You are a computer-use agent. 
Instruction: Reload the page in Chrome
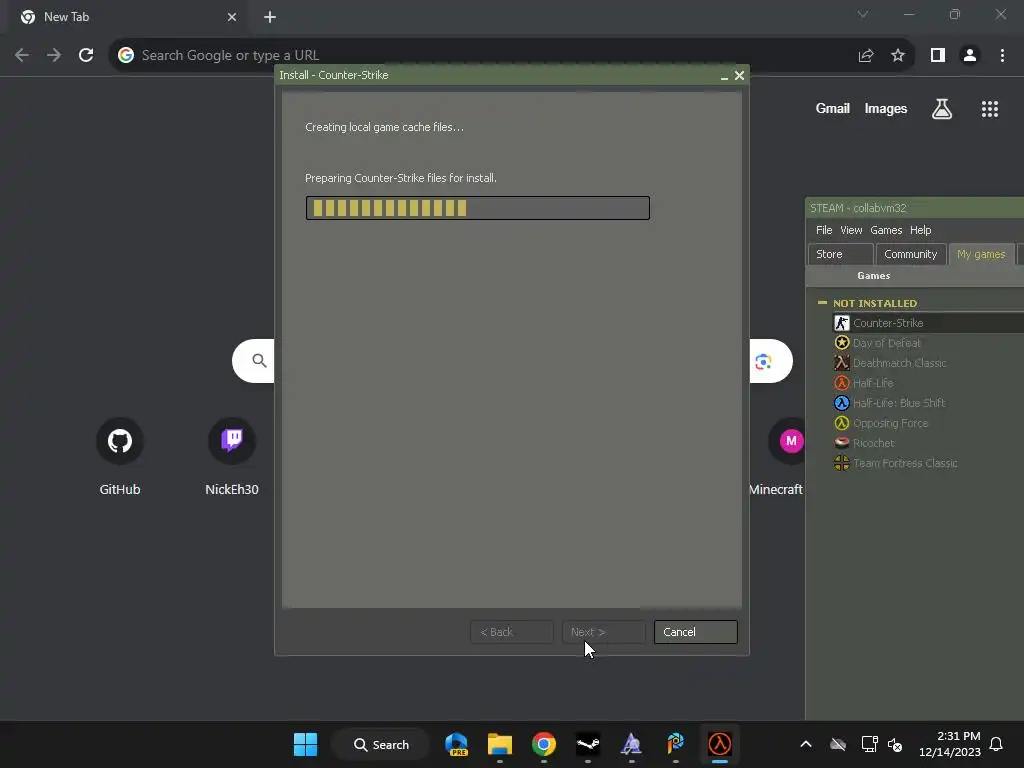tap(86, 55)
